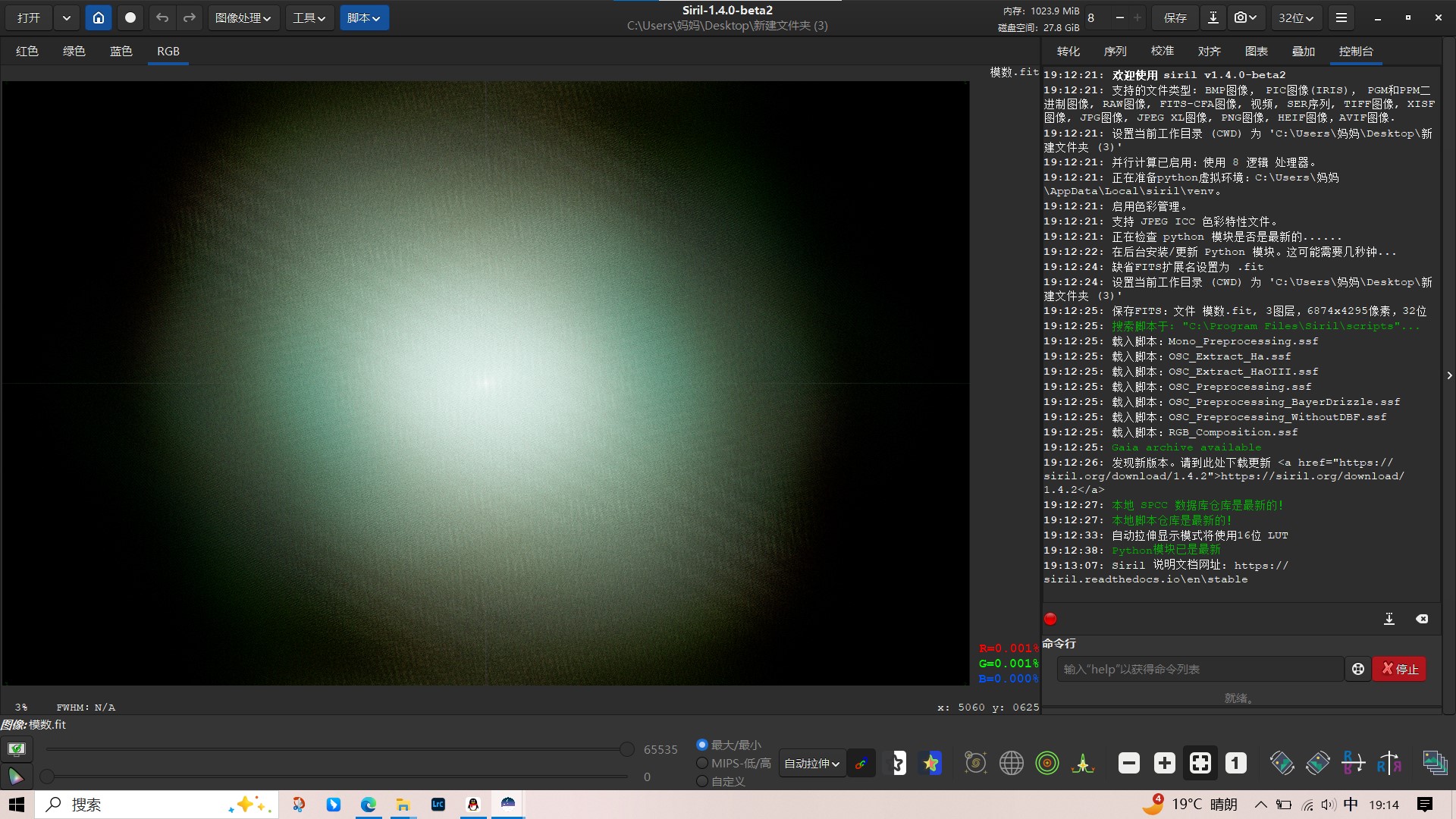Open the 自动拉伸 display mode dropdown
The width and height of the screenshot is (1456, 819).
click(x=811, y=764)
